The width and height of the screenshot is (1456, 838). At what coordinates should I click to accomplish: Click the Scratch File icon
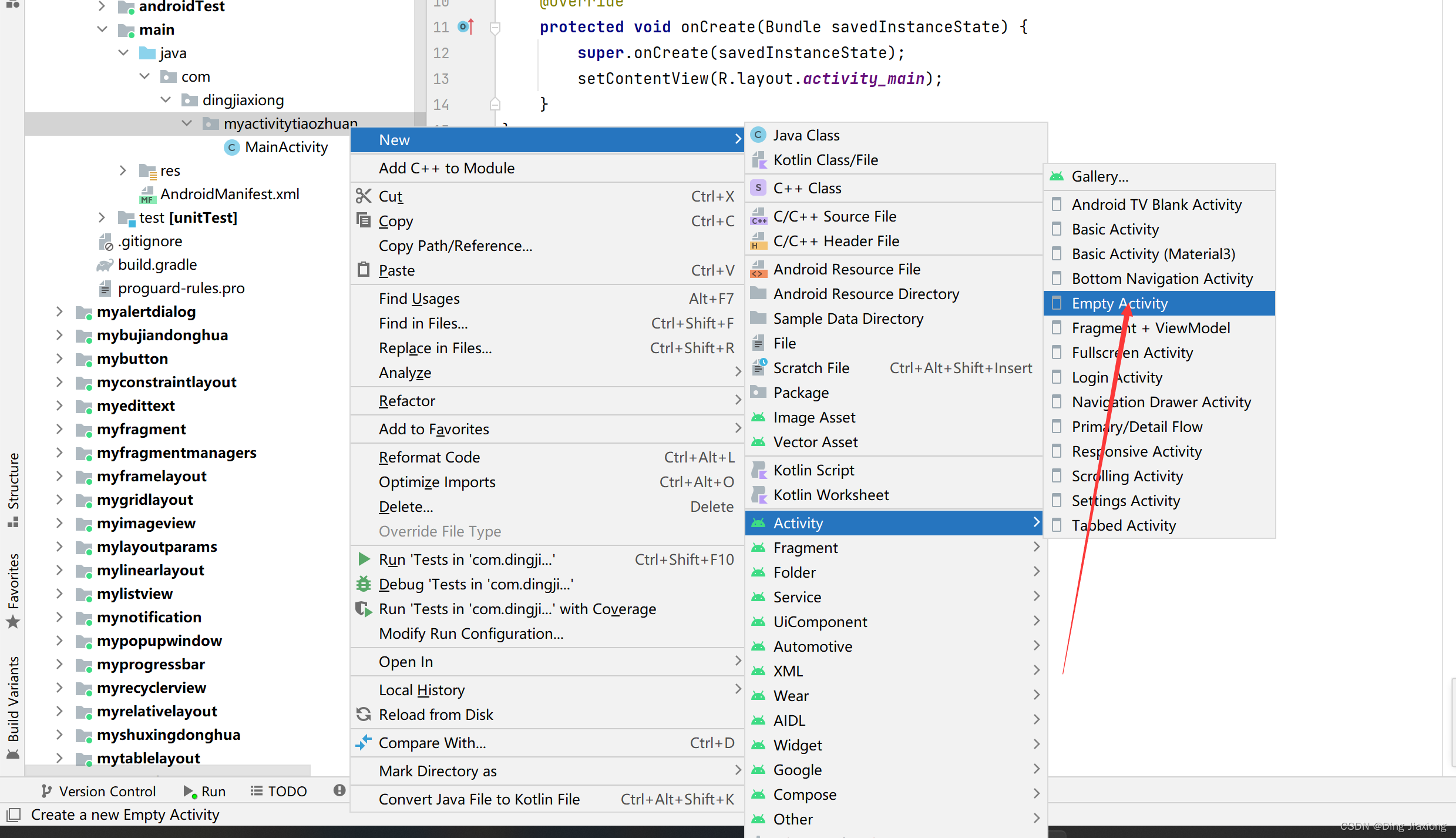(759, 368)
